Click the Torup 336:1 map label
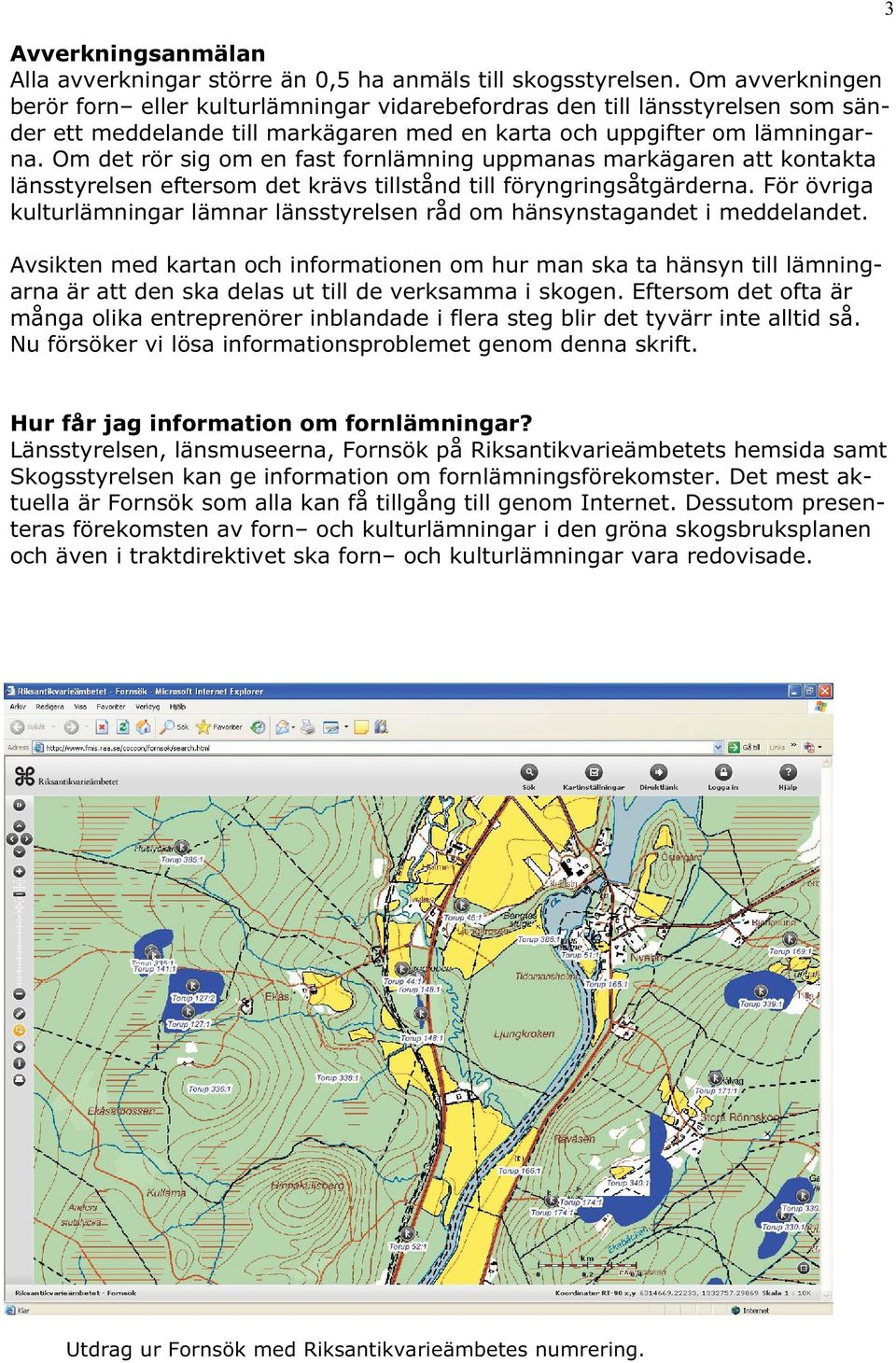Image resolution: width=896 pixels, height=1363 pixels. tap(209, 1089)
